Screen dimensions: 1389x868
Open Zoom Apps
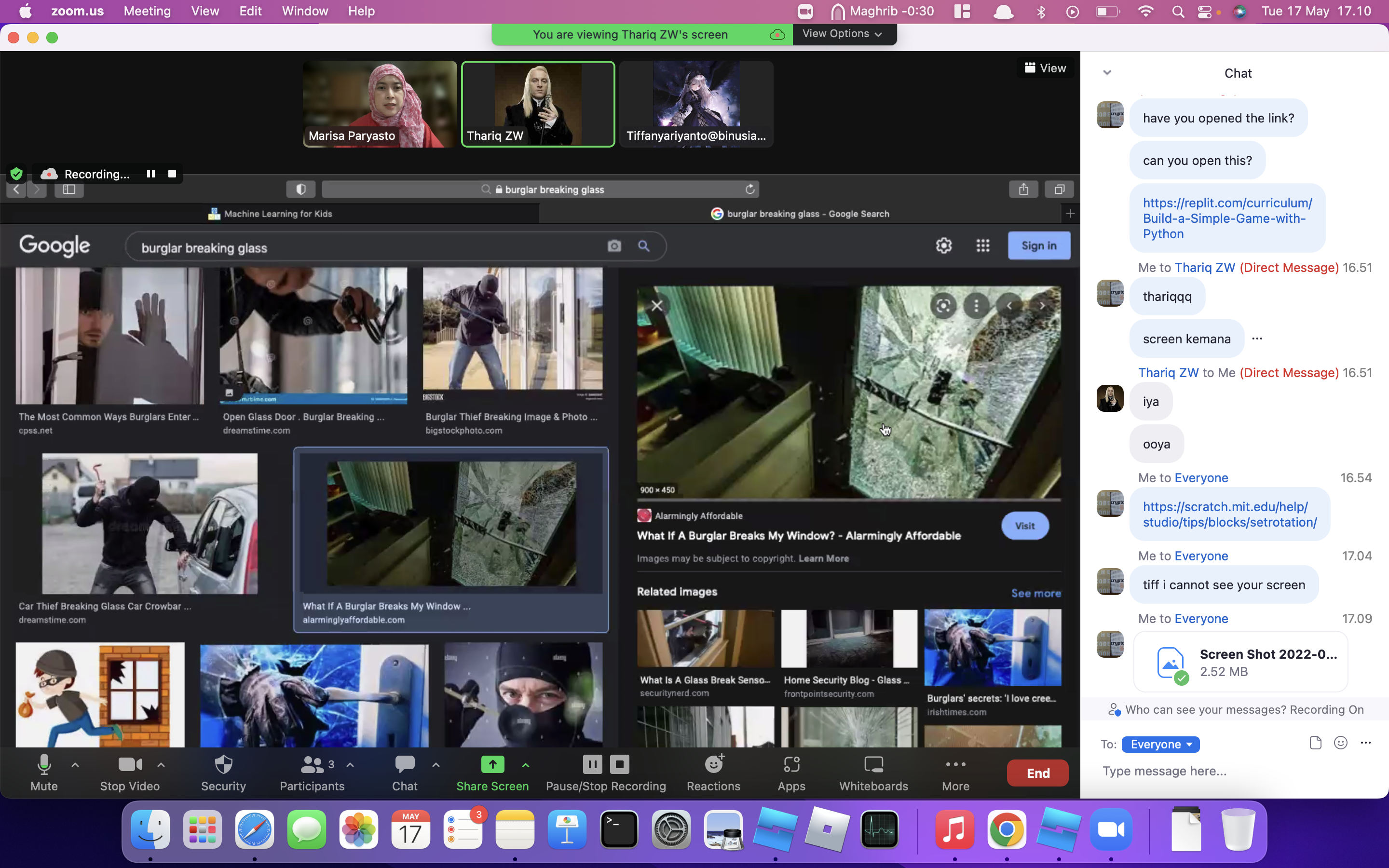click(x=791, y=773)
